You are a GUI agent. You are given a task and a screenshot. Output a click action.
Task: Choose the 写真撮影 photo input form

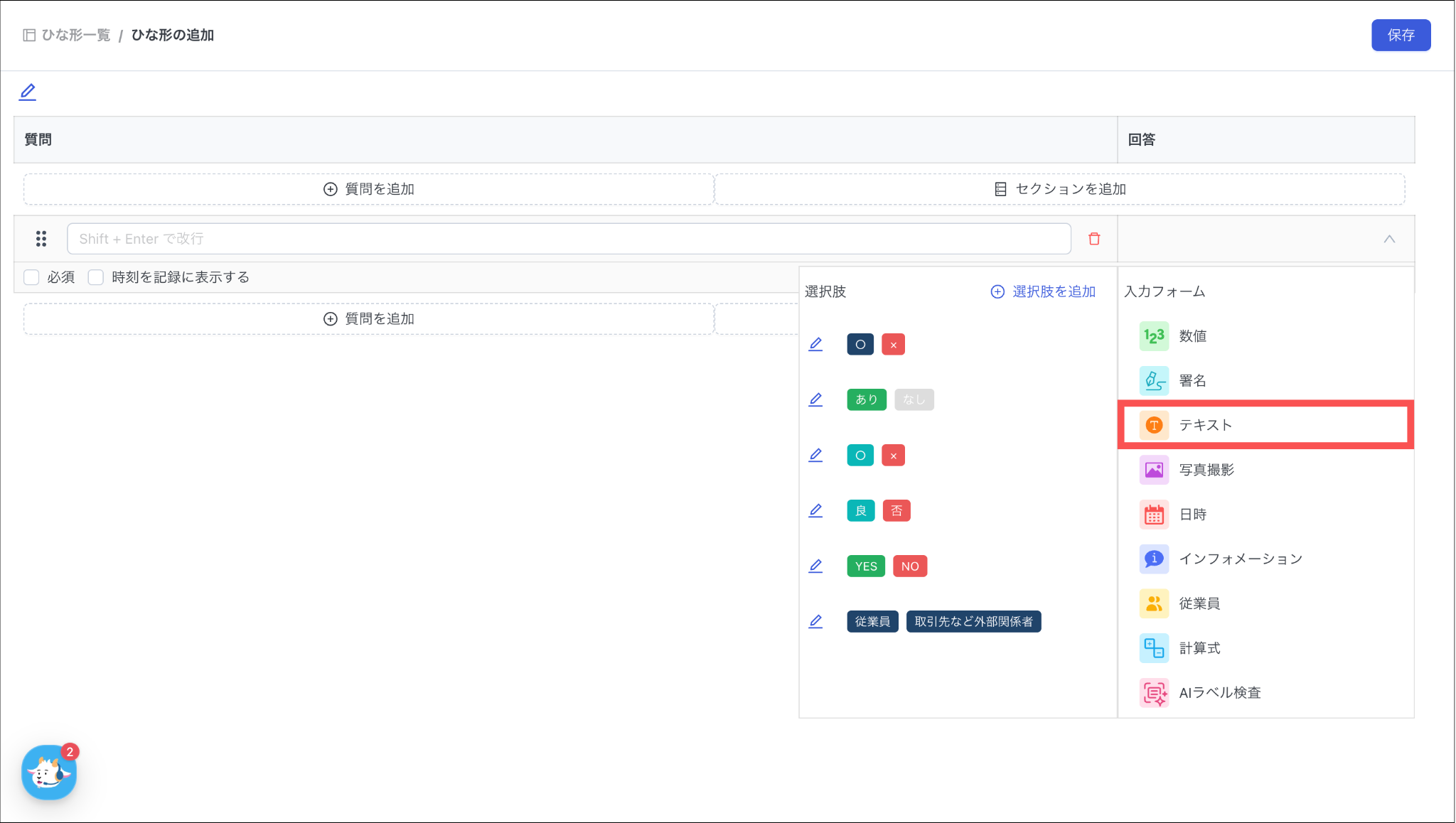(1206, 470)
